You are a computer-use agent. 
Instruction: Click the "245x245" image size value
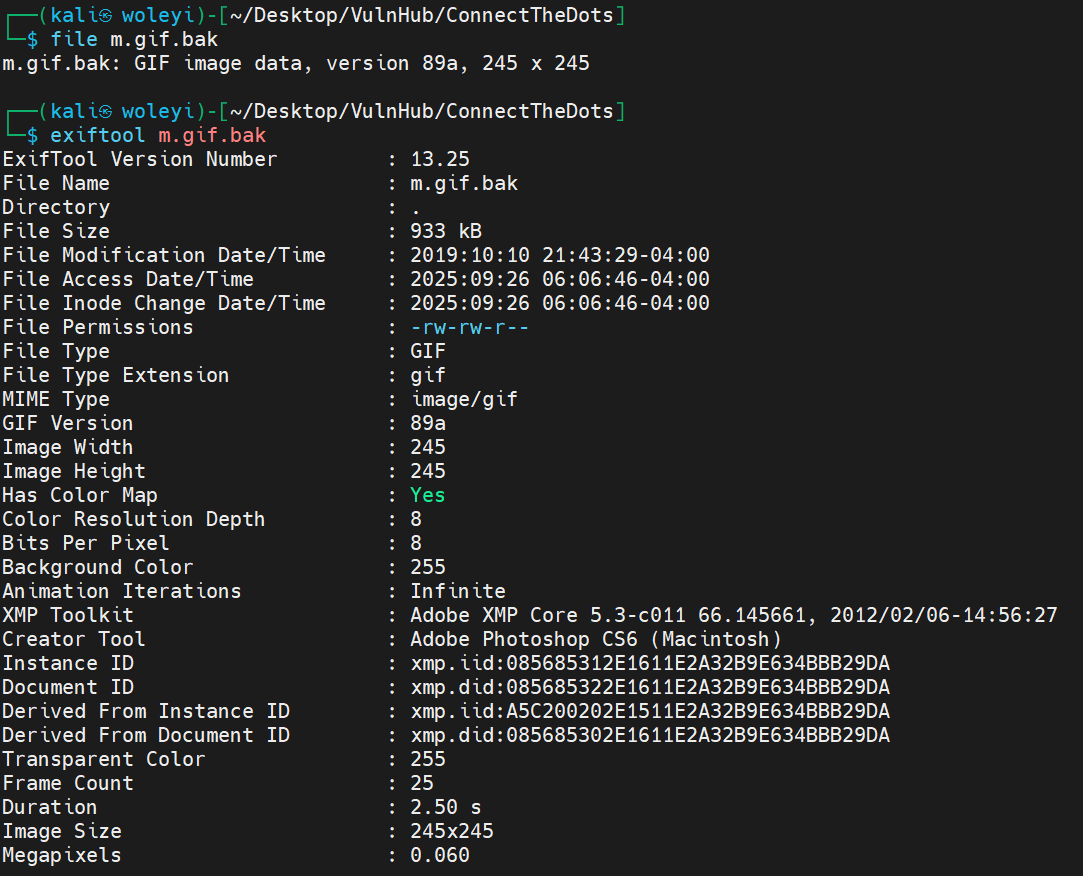tap(452, 831)
